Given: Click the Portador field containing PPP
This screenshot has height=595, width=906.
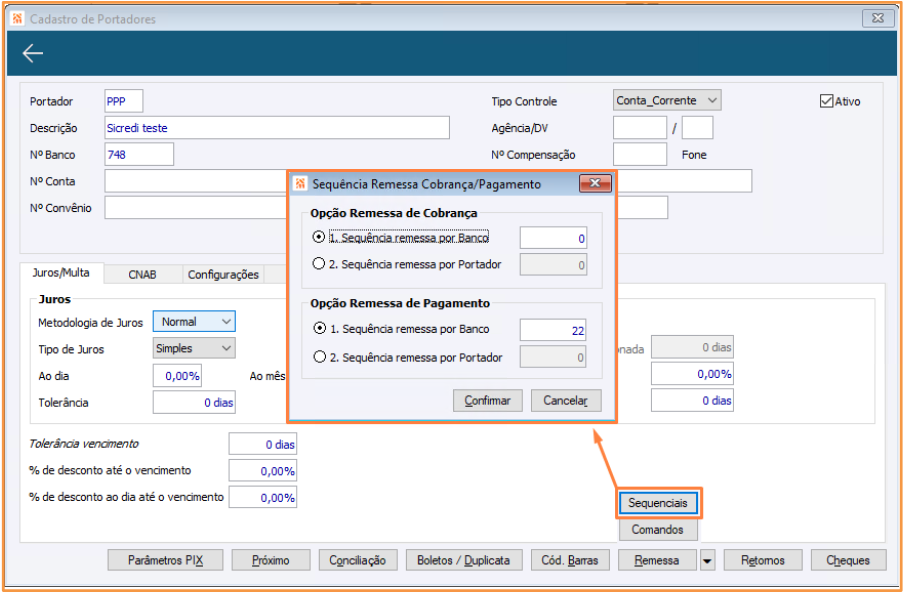Looking at the screenshot, I should pos(124,101).
